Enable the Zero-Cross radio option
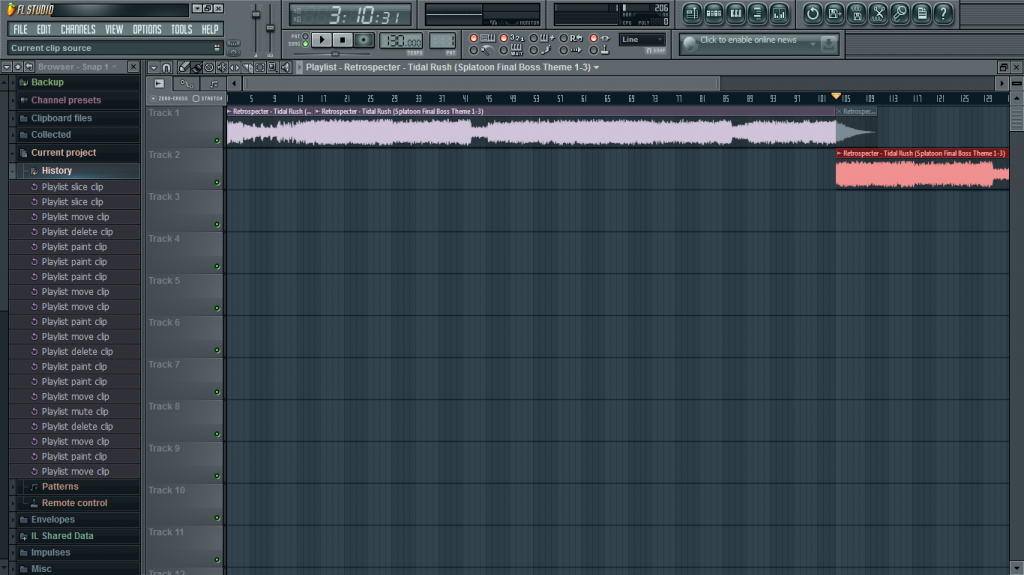 [x=153, y=99]
